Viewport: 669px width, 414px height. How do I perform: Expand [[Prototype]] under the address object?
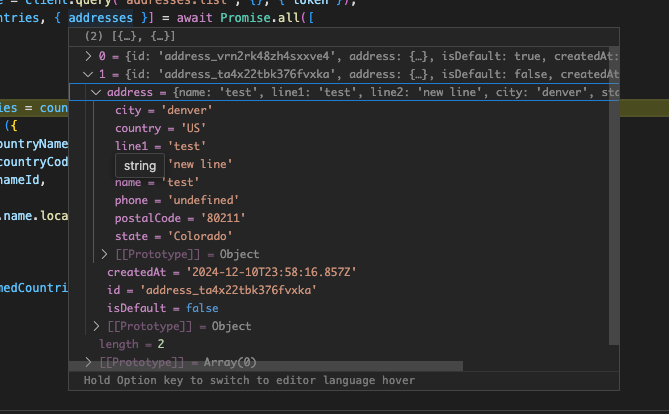coord(106,254)
